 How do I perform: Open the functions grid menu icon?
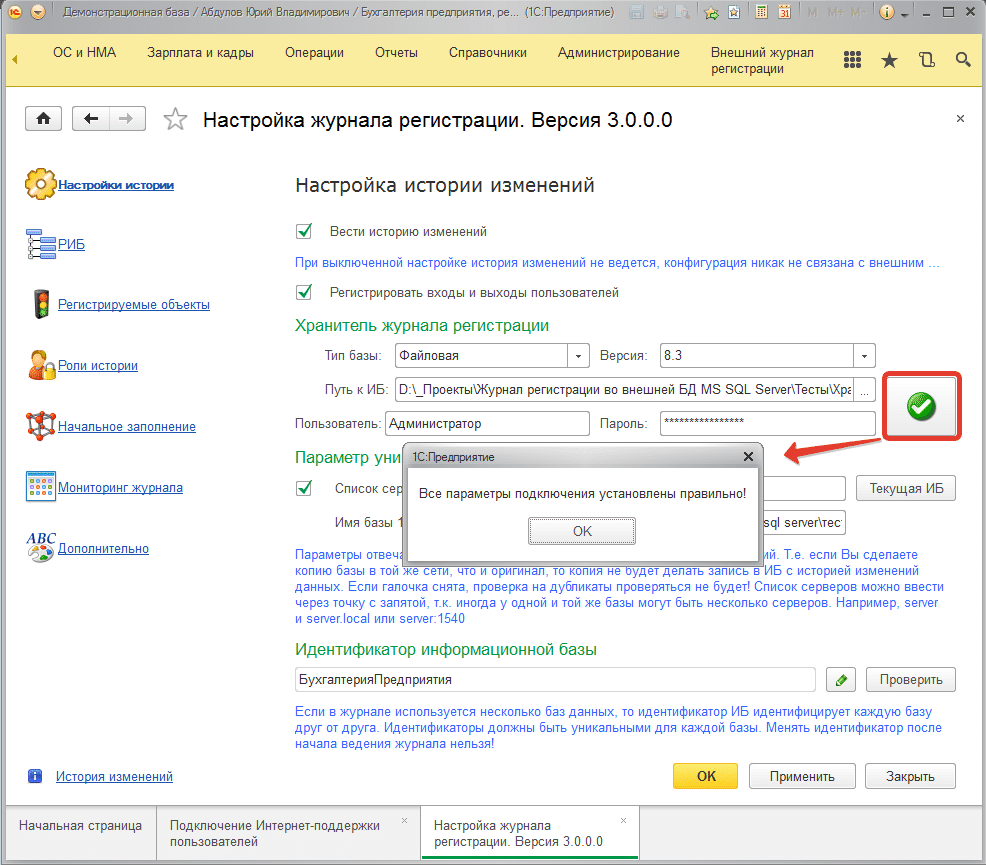pyautogui.click(x=852, y=60)
